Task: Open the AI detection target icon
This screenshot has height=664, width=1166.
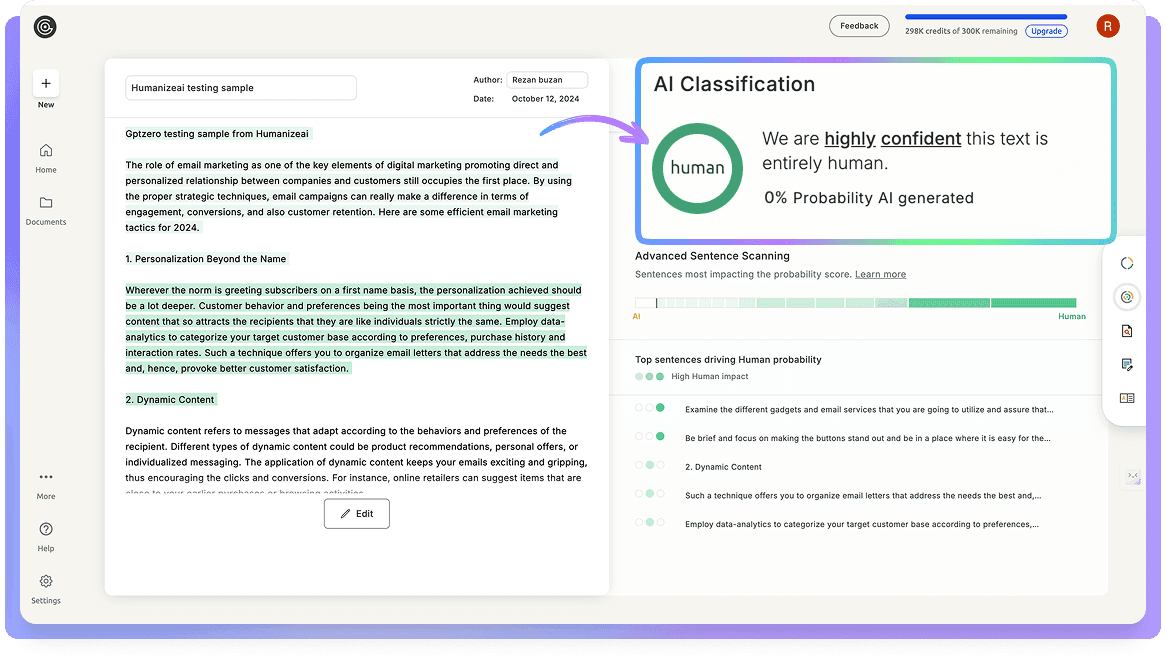Action: tap(1127, 297)
